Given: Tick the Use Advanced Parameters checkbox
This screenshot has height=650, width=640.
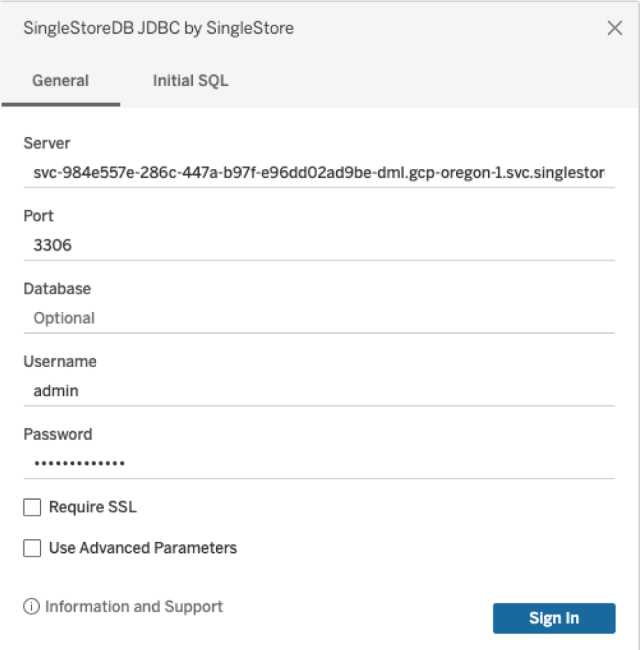Looking at the screenshot, I should click(32, 548).
